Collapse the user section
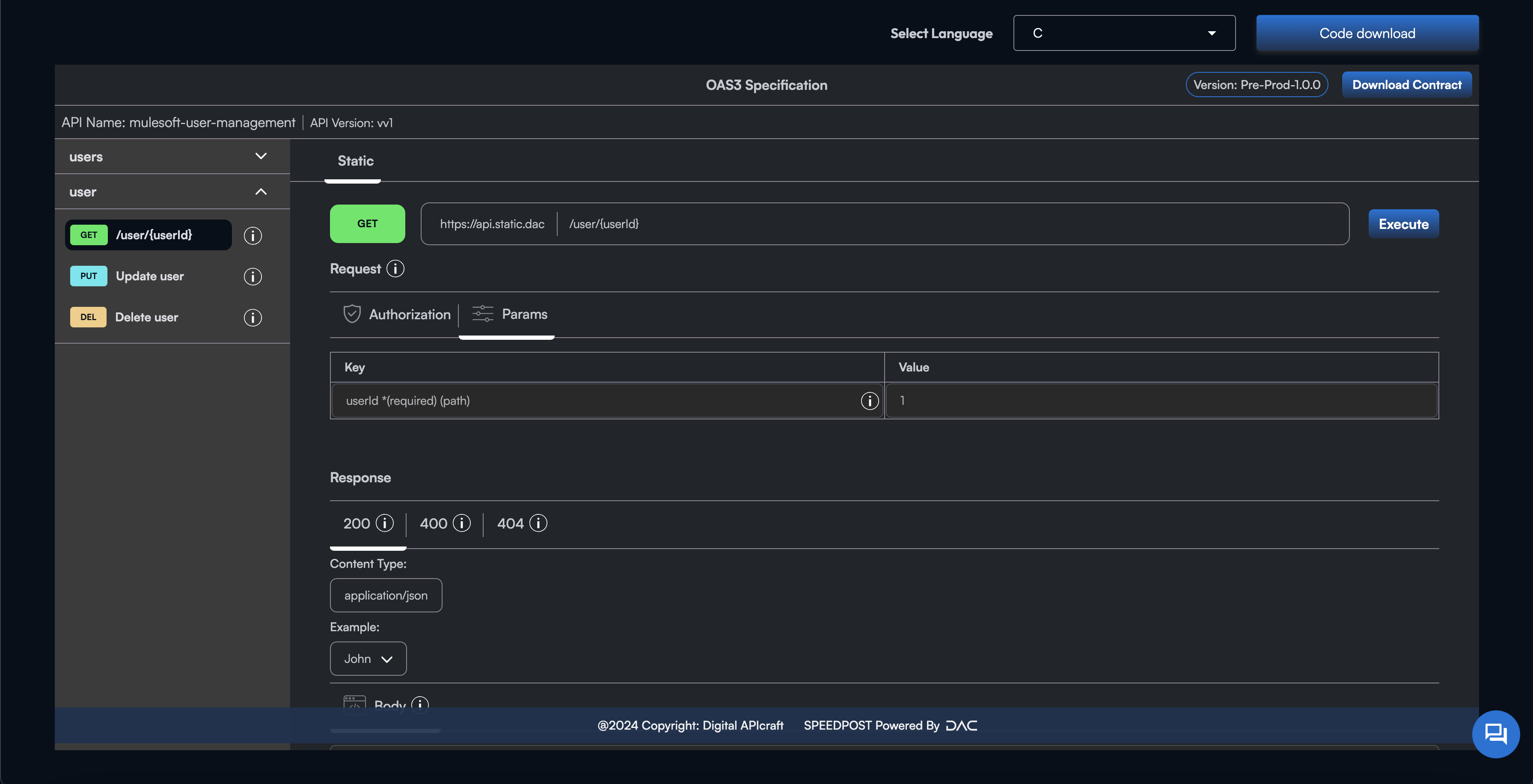 point(172,192)
